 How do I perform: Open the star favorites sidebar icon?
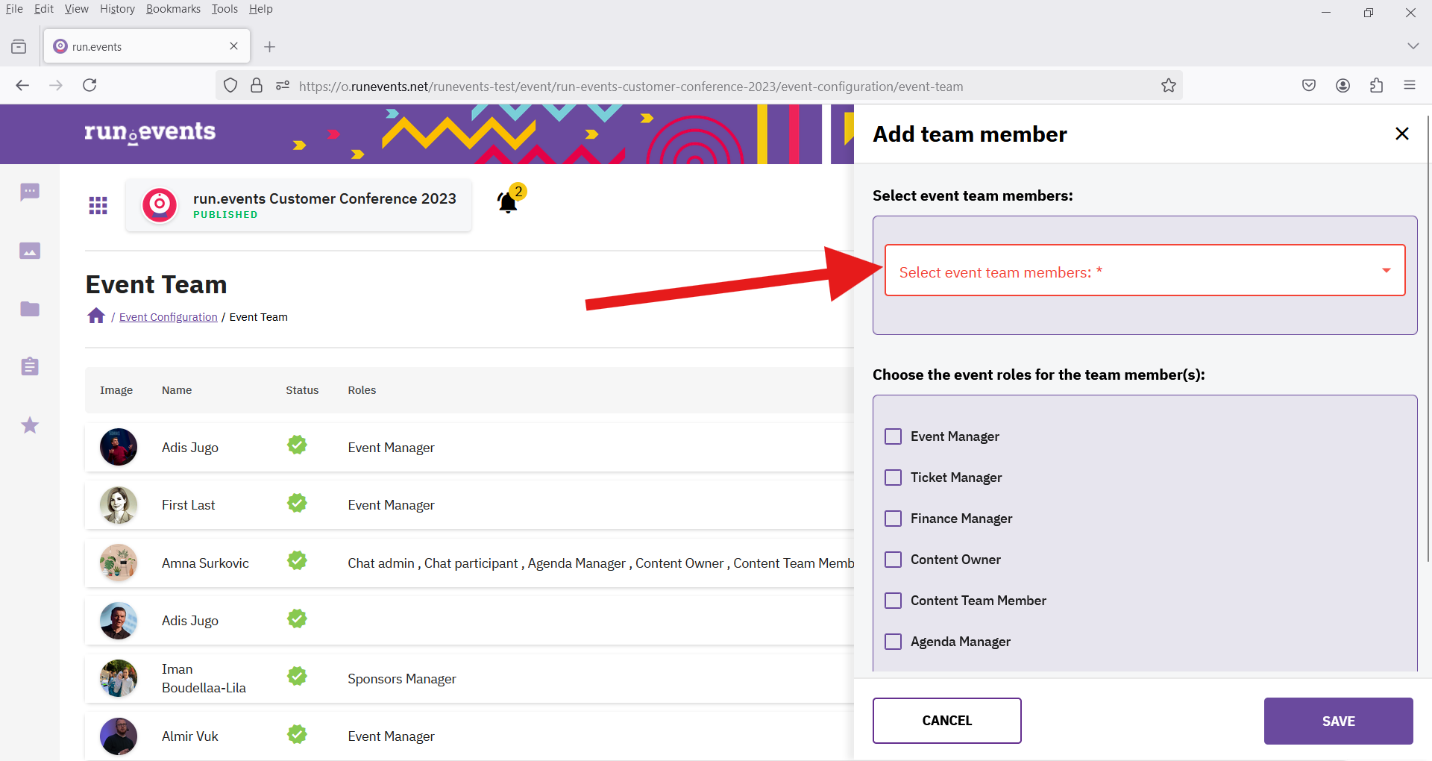(30, 425)
